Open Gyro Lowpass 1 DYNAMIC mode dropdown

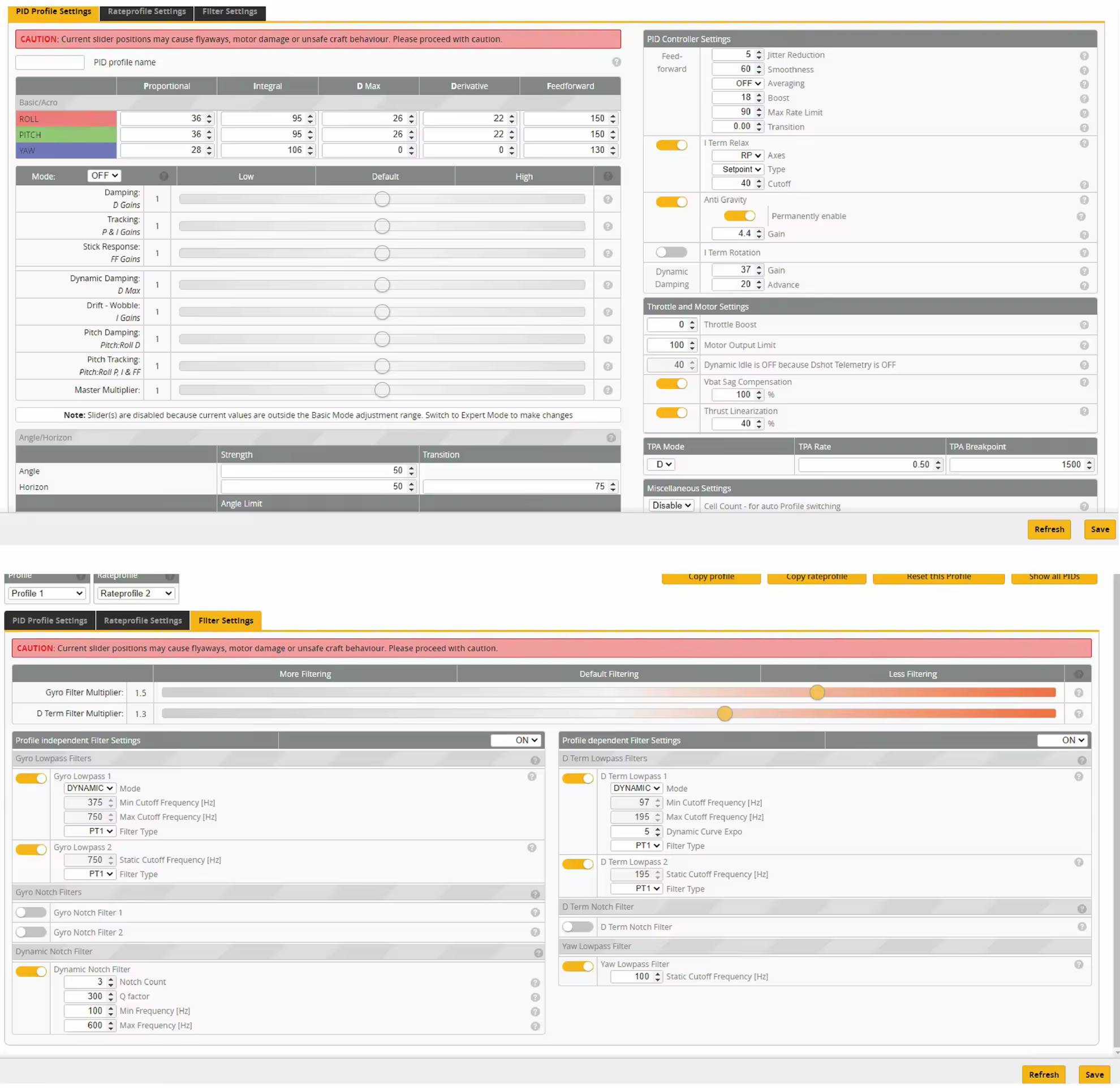coord(90,788)
